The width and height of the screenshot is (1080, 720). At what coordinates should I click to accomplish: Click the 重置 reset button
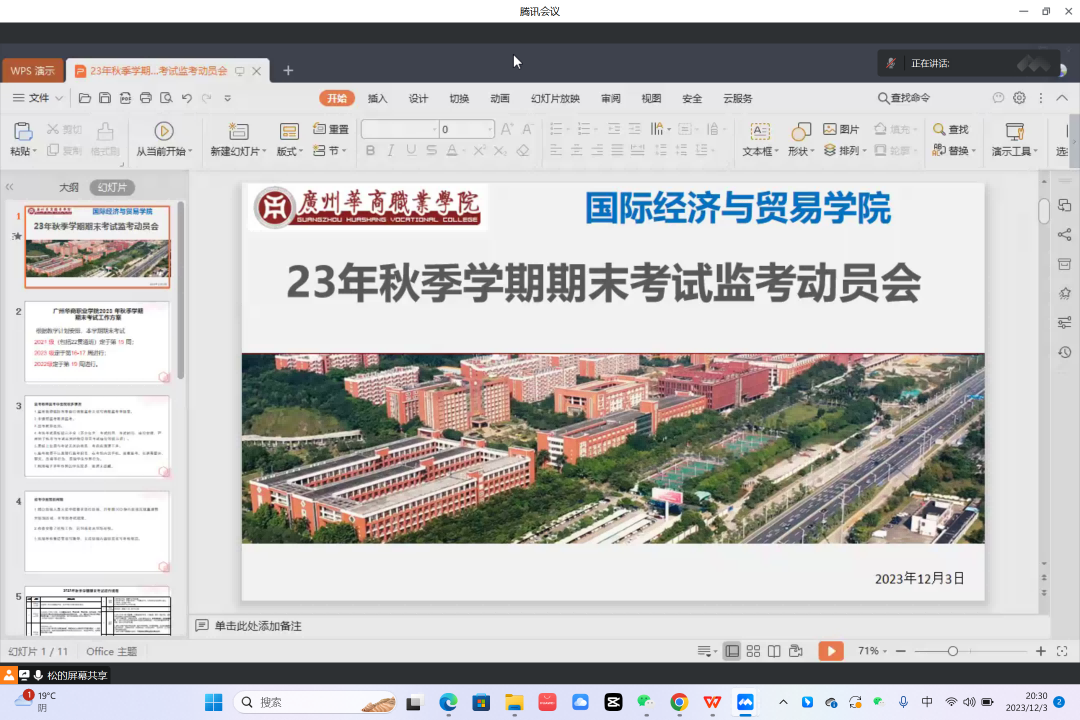[x=331, y=129]
